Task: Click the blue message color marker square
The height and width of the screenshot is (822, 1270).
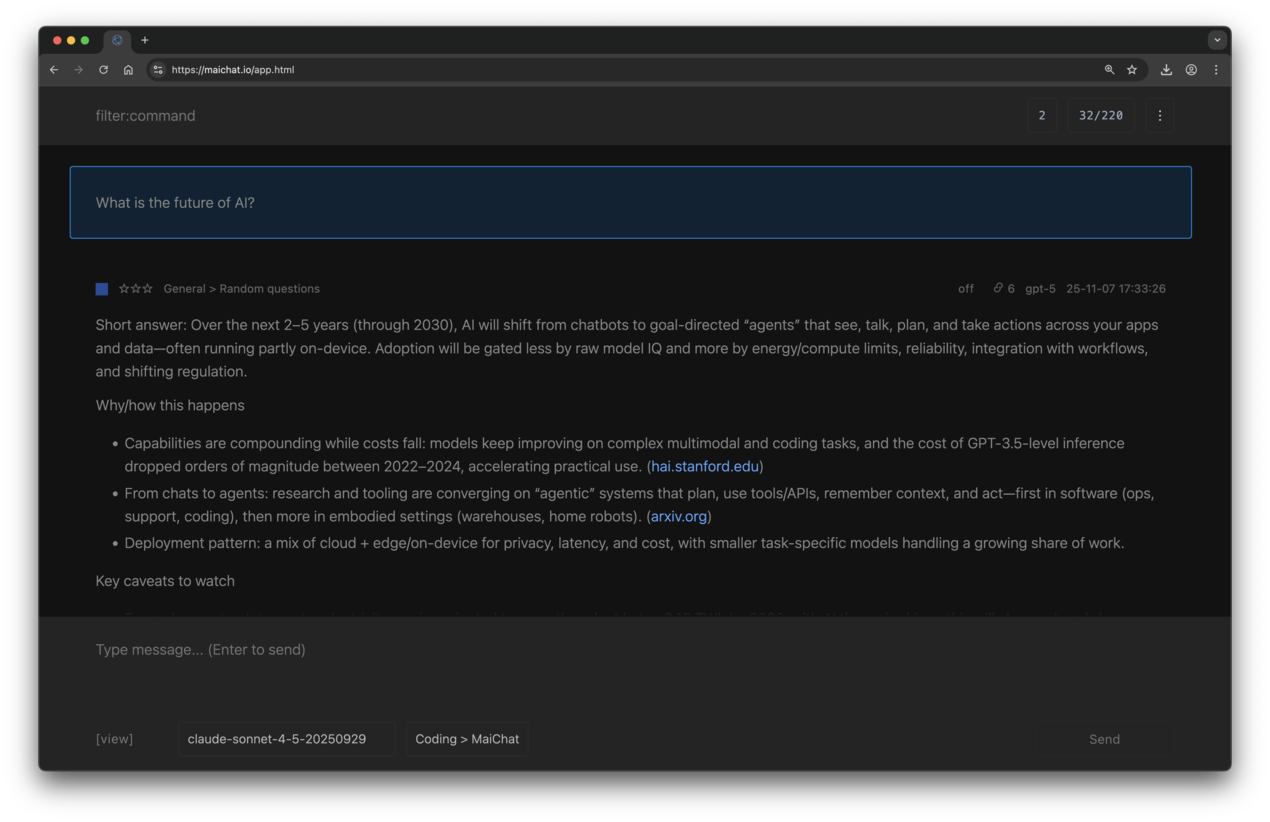Action: point(101,288)
